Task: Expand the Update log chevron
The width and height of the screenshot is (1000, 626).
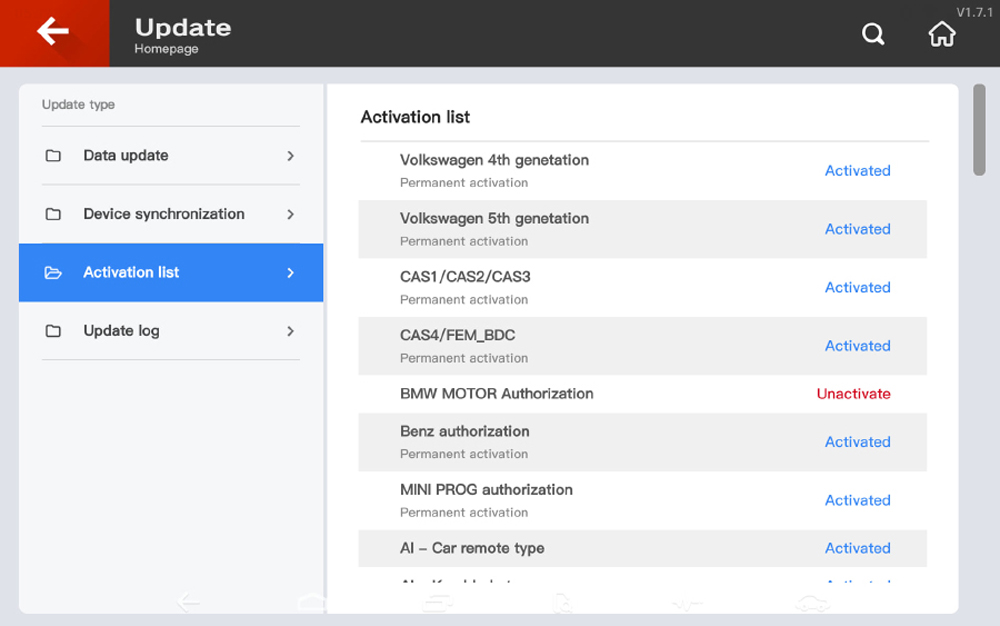Action: click(x=290, y=331)
